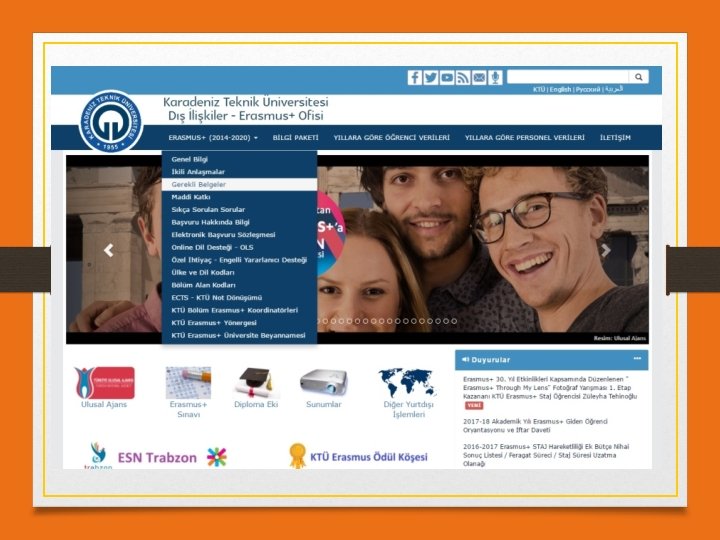This screenshot has height=540, width=720.
Task: Click inside the site search field
Action: click(x=568, y=77)
